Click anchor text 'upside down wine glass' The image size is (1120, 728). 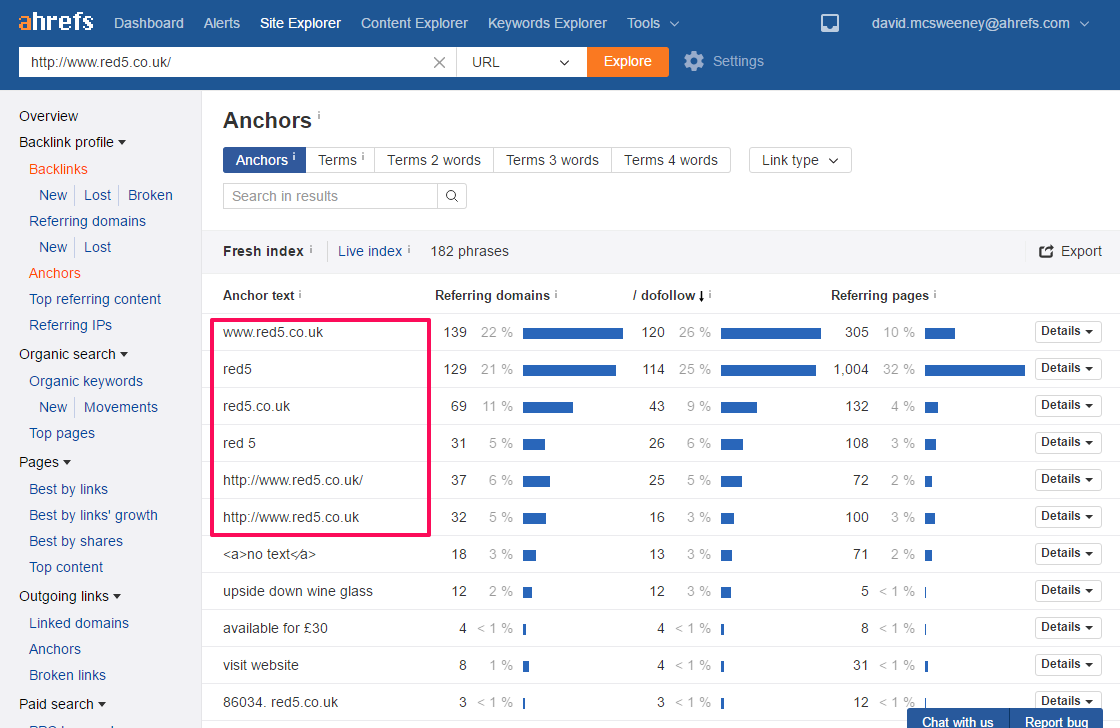pos(298,592)
